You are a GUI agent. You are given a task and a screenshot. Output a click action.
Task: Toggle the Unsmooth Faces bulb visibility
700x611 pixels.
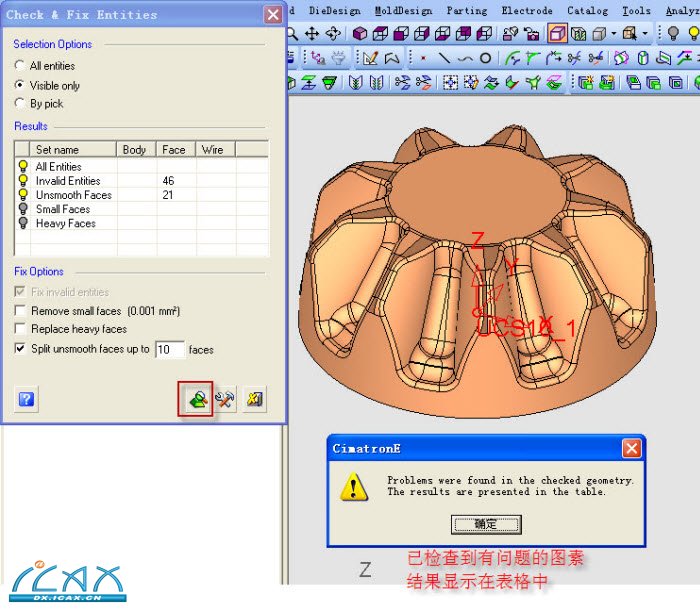coord(23,195)
